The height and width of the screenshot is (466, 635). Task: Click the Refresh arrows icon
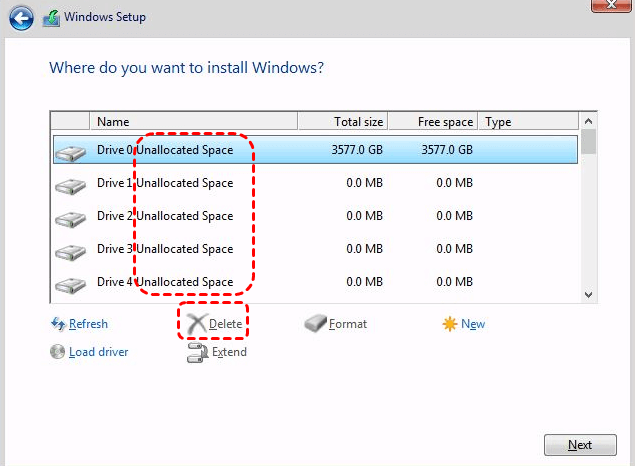57,324
